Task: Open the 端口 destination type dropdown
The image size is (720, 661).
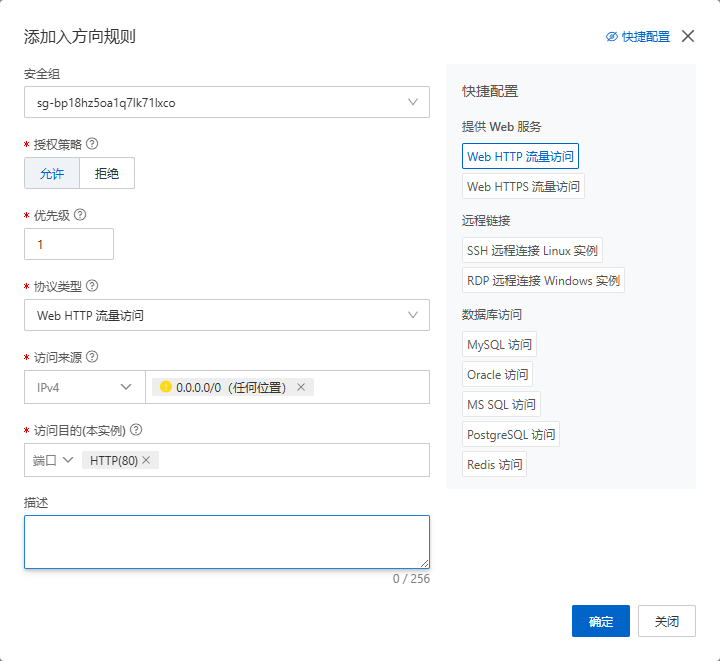Action: [50, 460]
